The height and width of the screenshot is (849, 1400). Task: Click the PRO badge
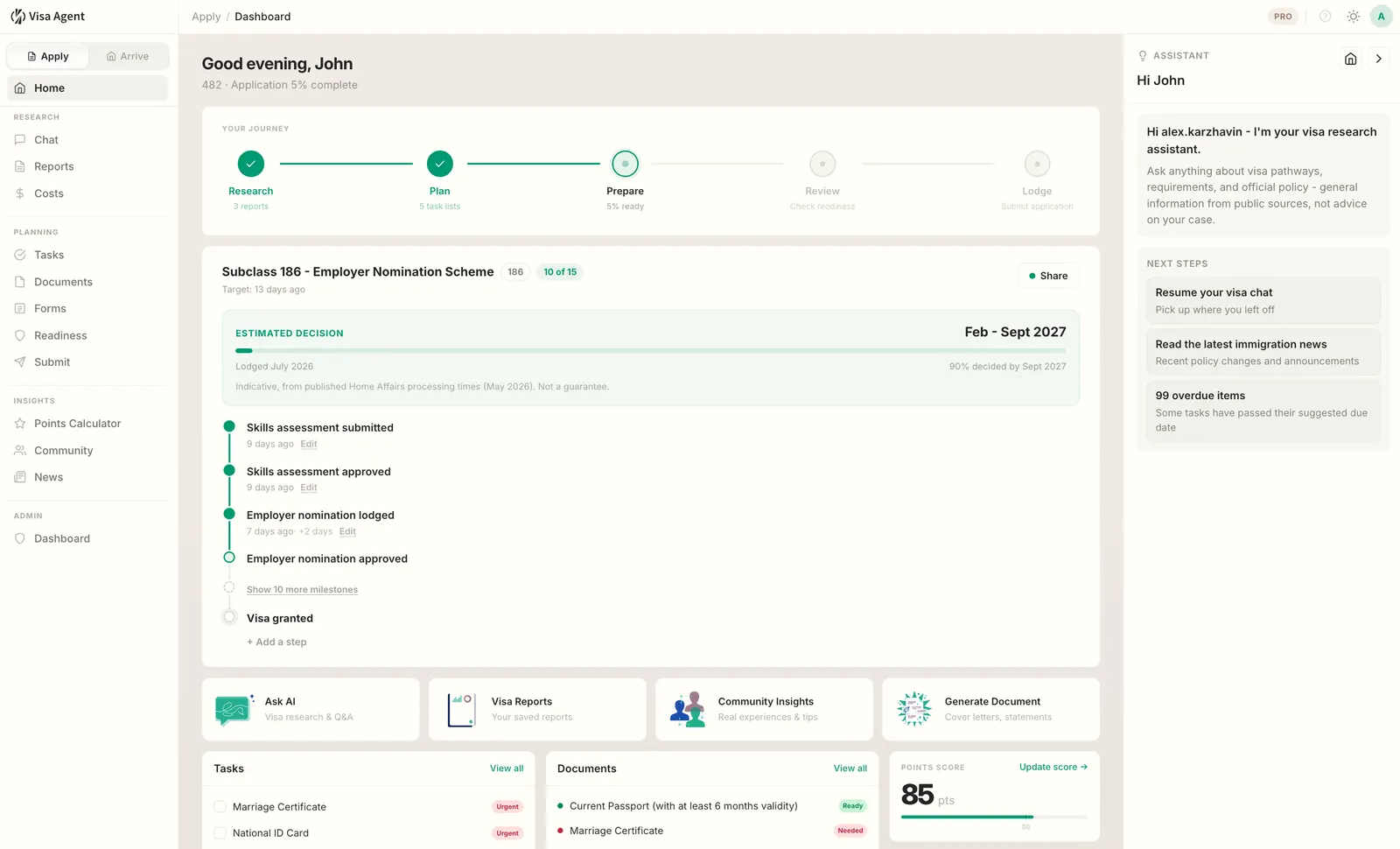pyautogui.click(x=1283, y=17)
